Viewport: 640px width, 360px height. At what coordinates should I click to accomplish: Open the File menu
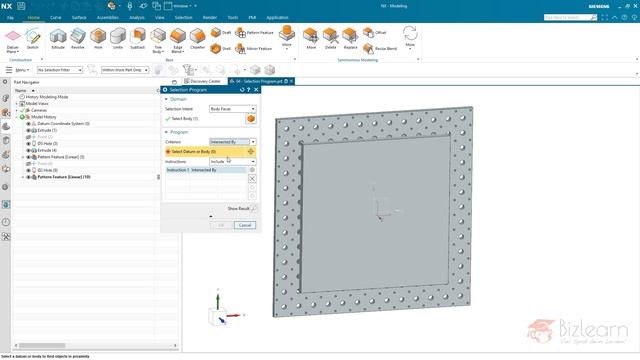(x=11, y=18)
